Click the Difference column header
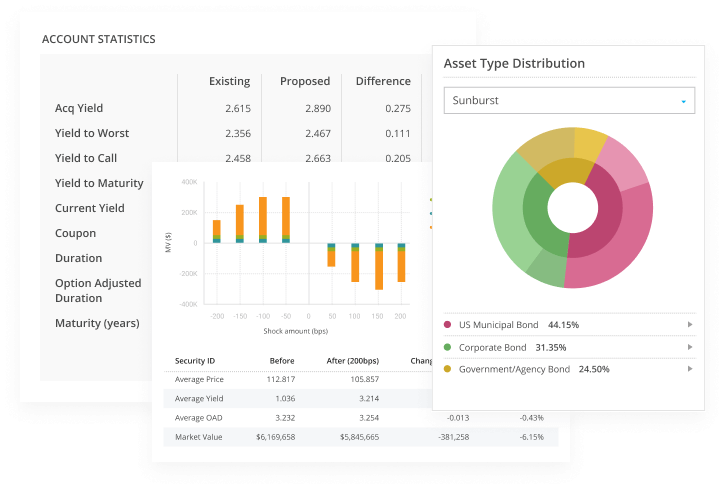This screenshot has width=726, height=490. pyautogui.click(x=383, y=81)
